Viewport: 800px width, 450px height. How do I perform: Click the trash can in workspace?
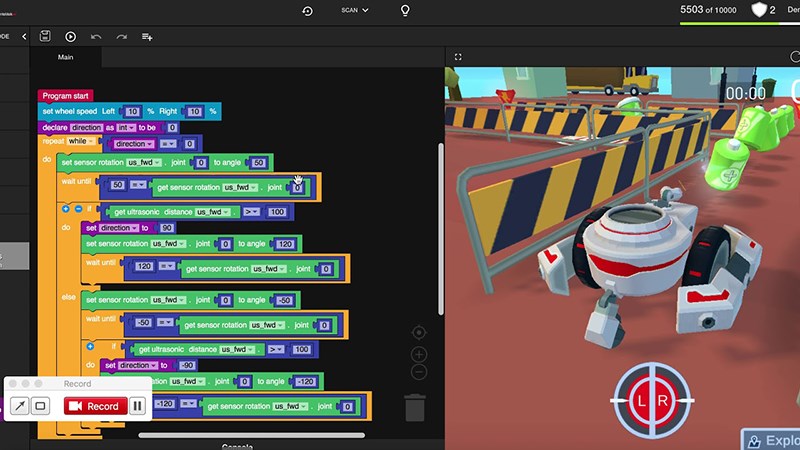415,407
